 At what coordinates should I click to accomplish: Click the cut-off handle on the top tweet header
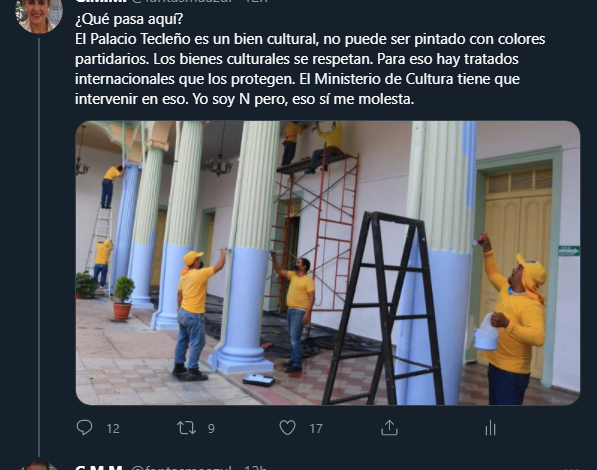click(x=182, y=1)
